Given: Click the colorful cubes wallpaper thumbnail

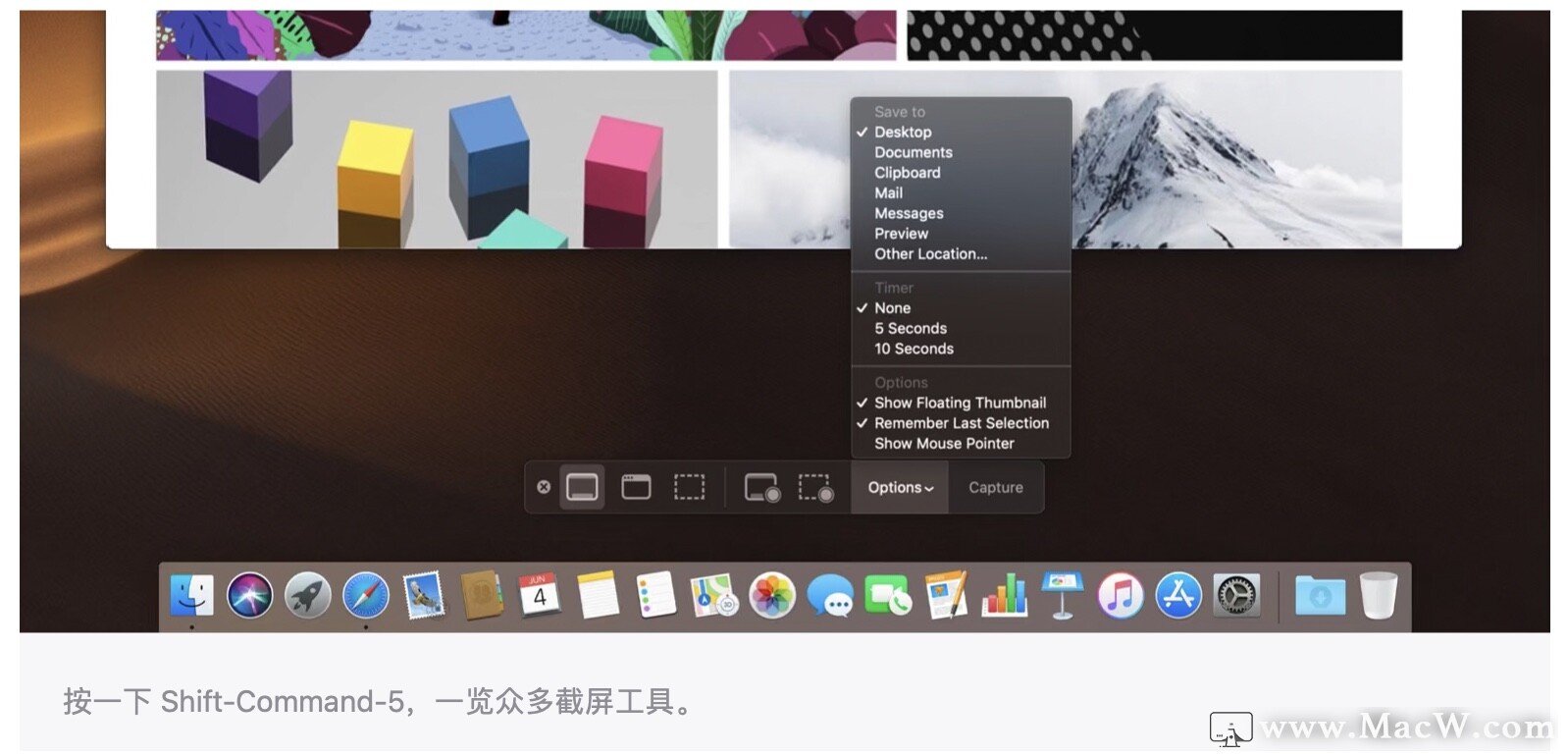Looking at the screenshot, I should coord(437,159).
